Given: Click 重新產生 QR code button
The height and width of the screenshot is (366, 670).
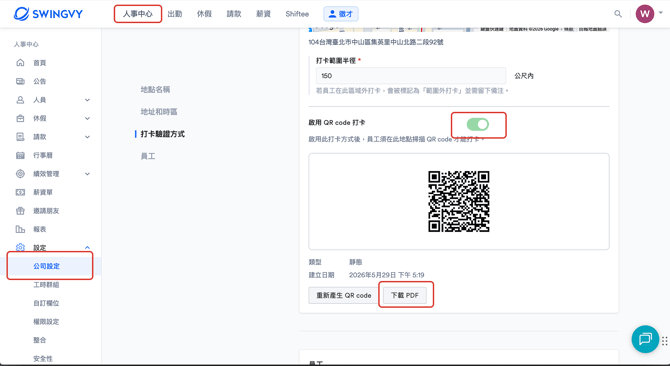Looking at the screenshot, I should click(344, 295).
